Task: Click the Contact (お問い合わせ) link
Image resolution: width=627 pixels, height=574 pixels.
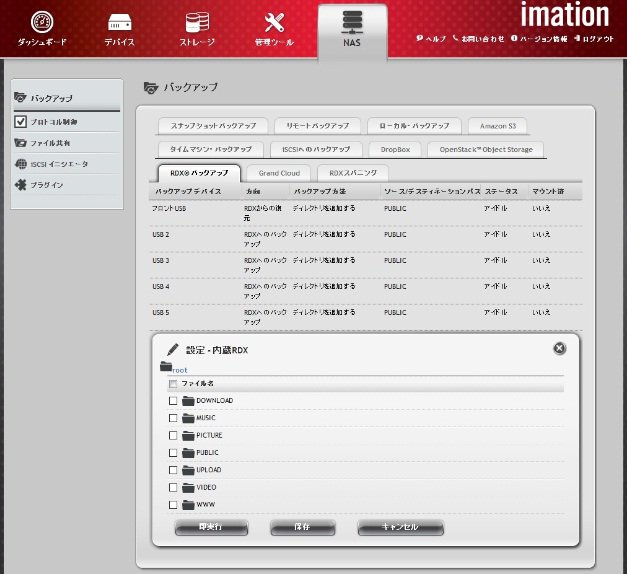Action: pyautogui.click(x=479, y=39)
